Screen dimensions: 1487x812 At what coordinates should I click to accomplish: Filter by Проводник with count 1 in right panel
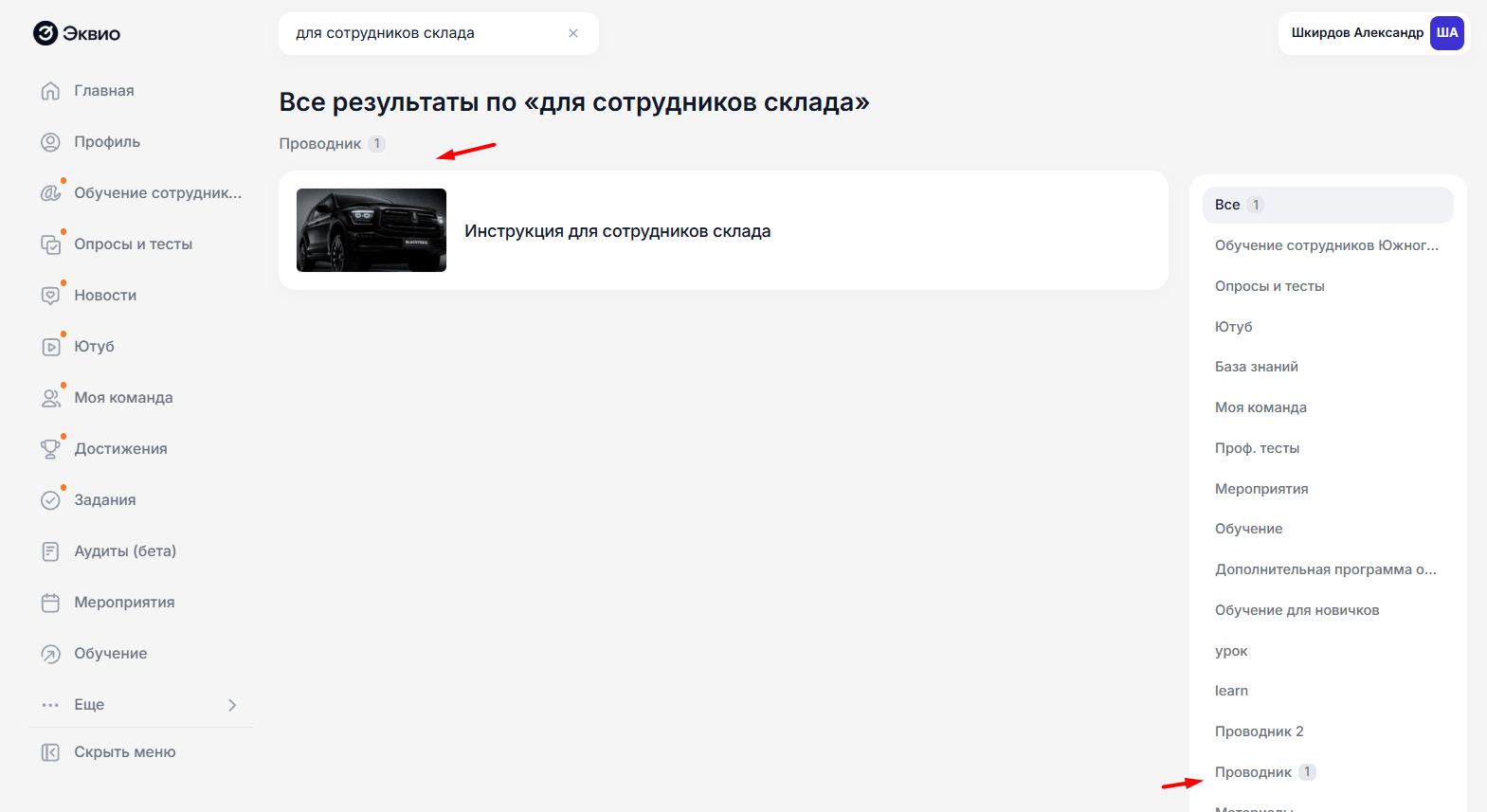click(1264, 772)
